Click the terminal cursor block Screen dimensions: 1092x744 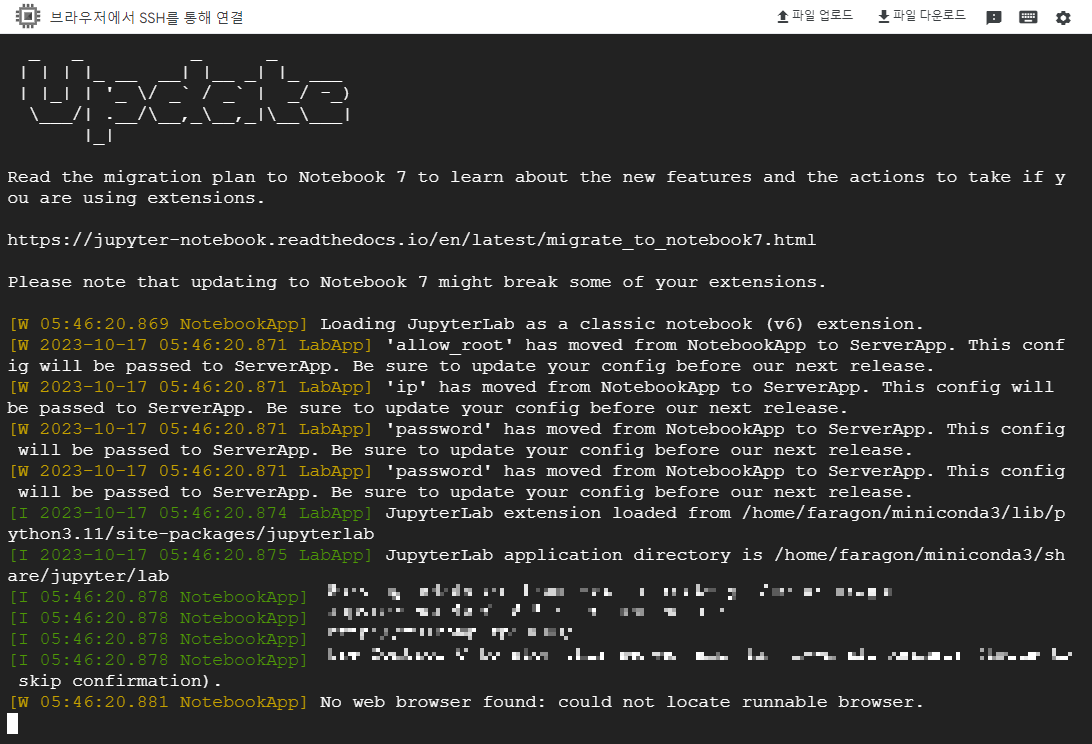coord(13,723)
